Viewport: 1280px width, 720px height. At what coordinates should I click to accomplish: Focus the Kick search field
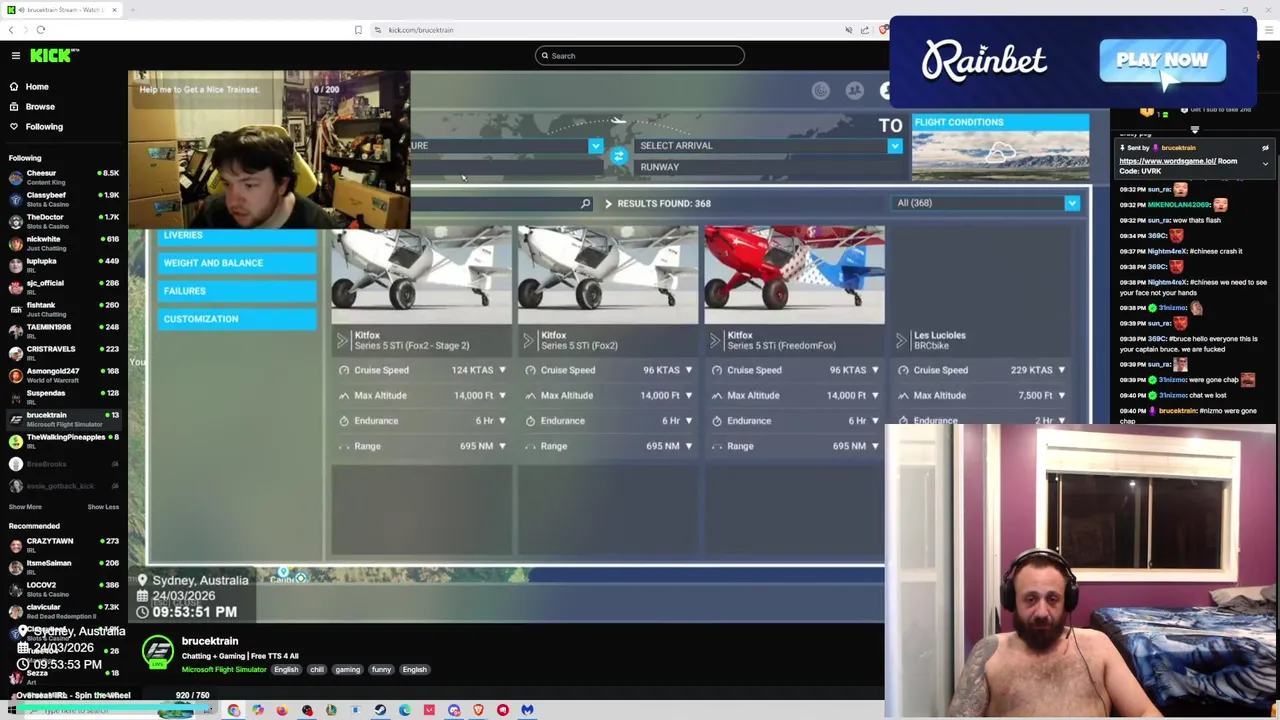[640, 56]
